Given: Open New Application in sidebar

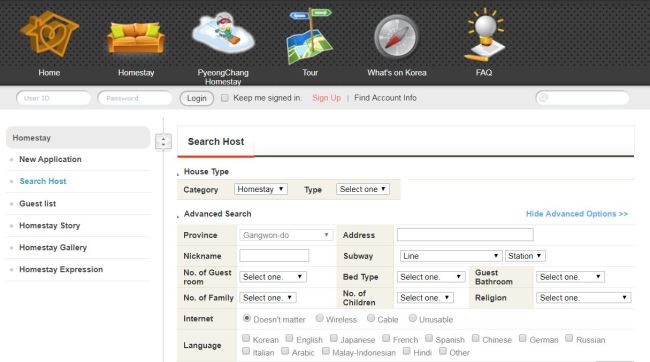Looking at the screenshot, I should pos(50,159).
